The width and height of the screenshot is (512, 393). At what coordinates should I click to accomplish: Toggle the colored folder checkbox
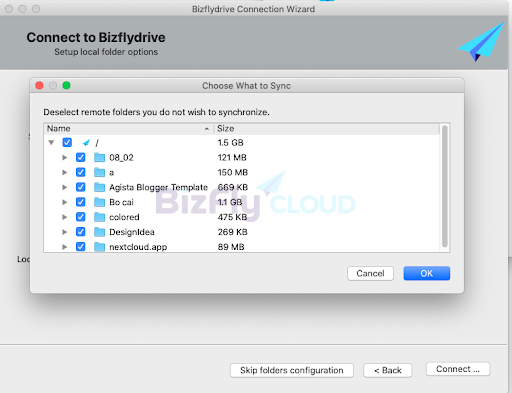click(80, 217)
